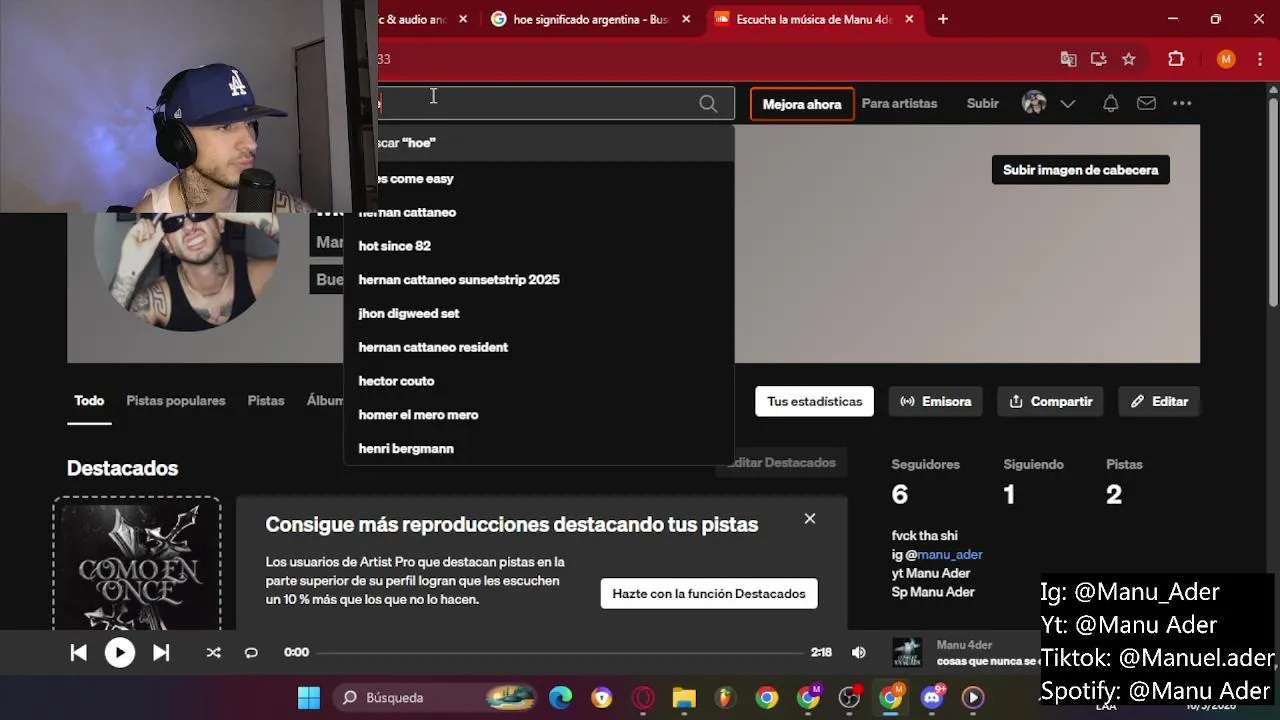This screenshot has width=1280, height=720.
Task: Mute with the volume speaker icon
Action: [x=858, y=652]
